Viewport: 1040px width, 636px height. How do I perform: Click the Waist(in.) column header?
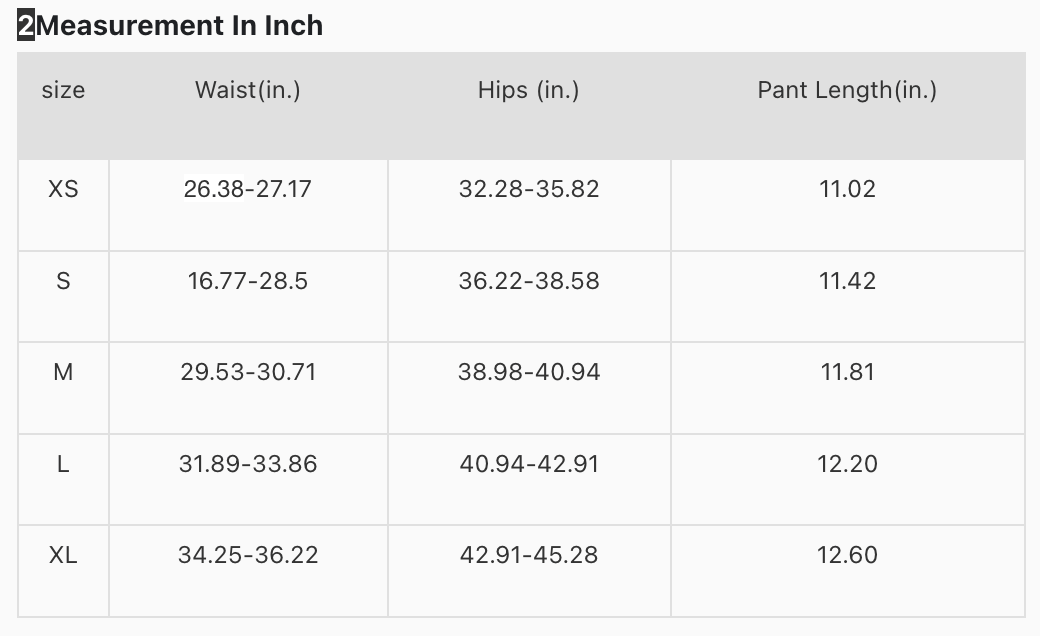pos(248,90)
